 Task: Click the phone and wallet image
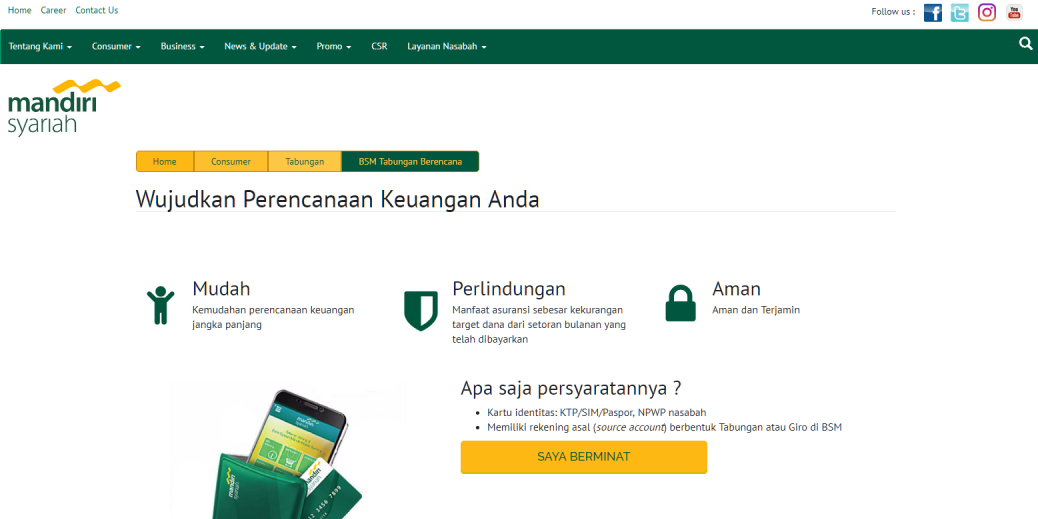coord(288,453)
